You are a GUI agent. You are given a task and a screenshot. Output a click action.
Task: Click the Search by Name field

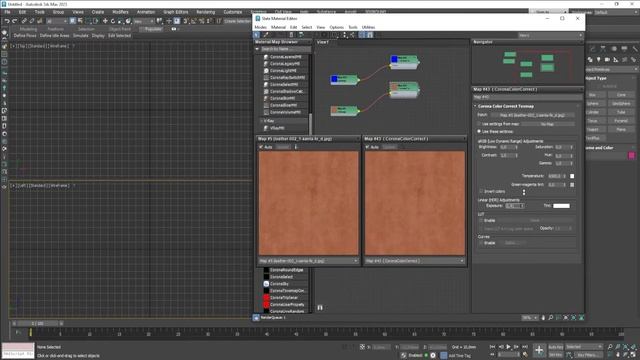[285, 49]
